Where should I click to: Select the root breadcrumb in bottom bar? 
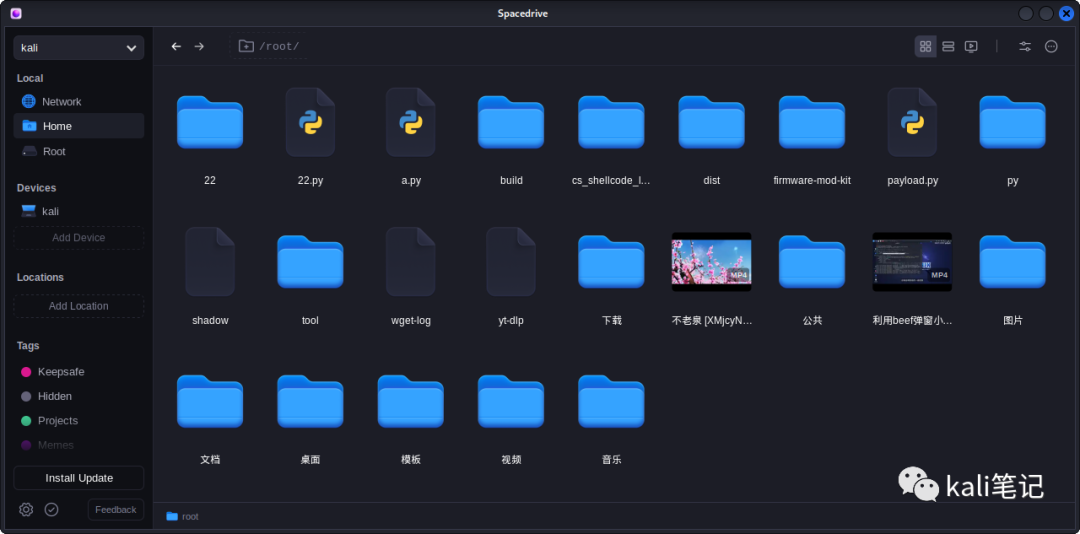183,517
